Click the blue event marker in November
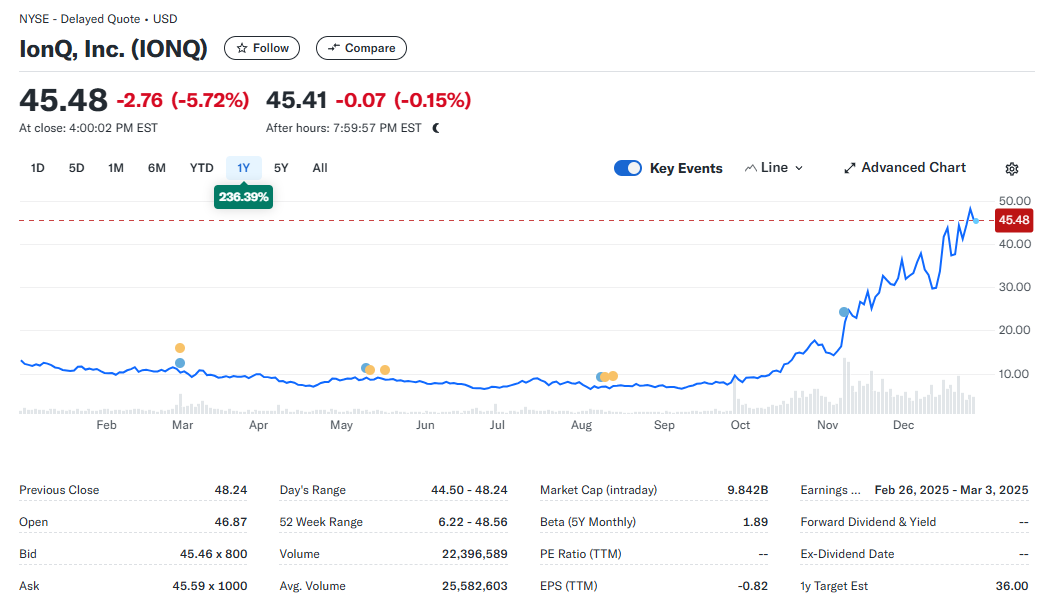1047x611 pixels. (x=844, y=313)
